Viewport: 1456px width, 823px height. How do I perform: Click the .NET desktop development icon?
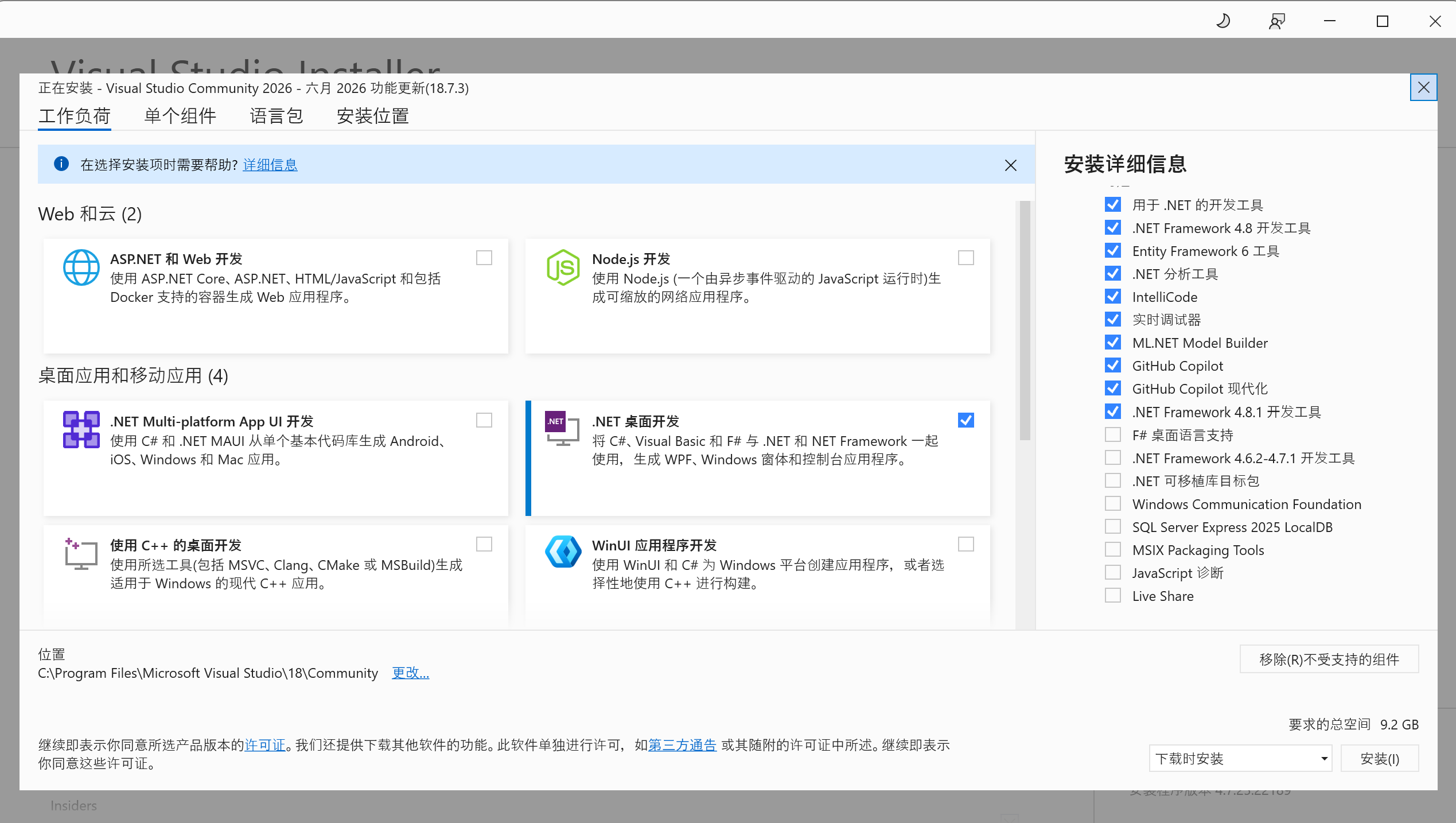point(562,428)
